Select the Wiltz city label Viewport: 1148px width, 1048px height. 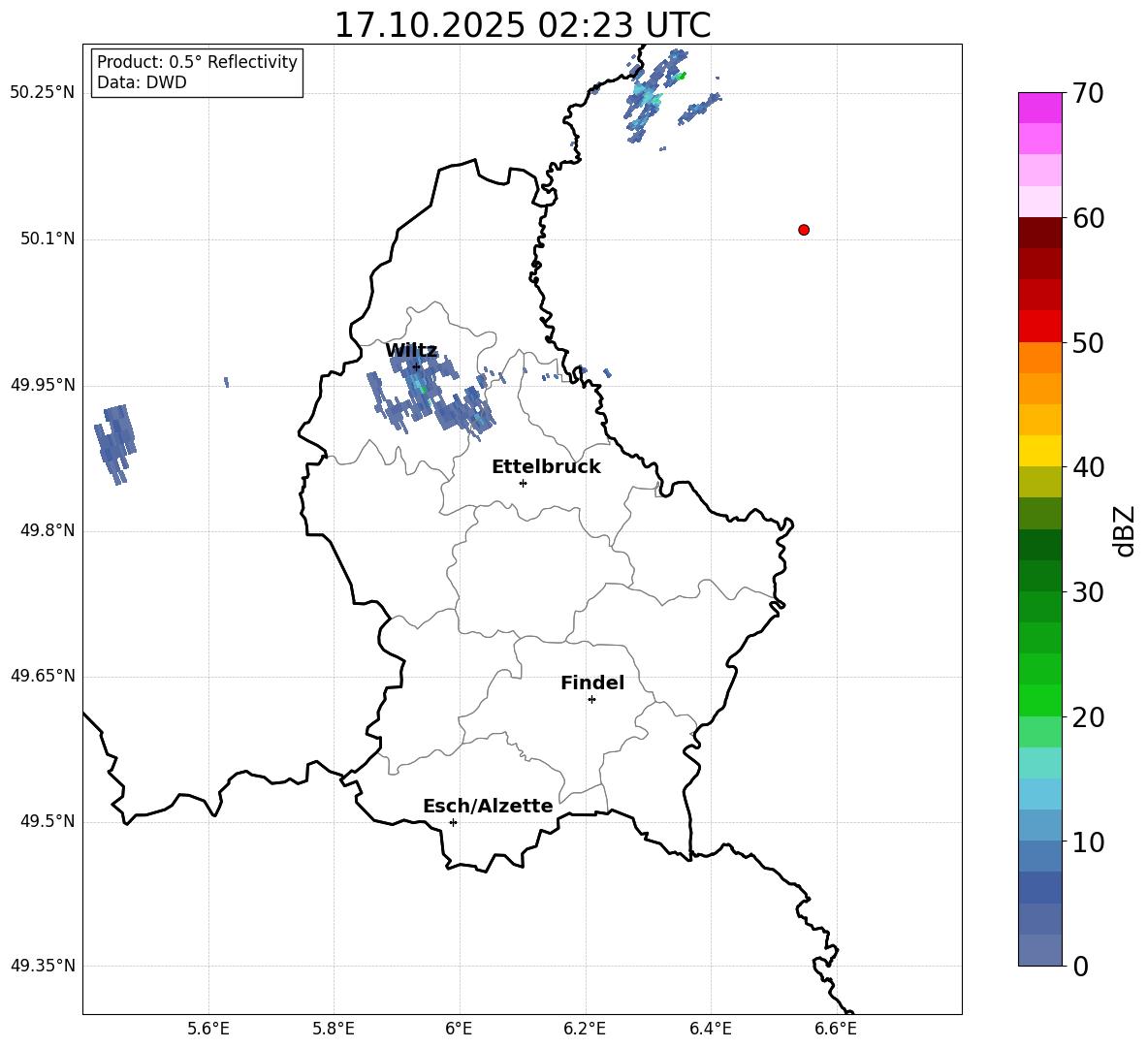[x=411, y=351]
